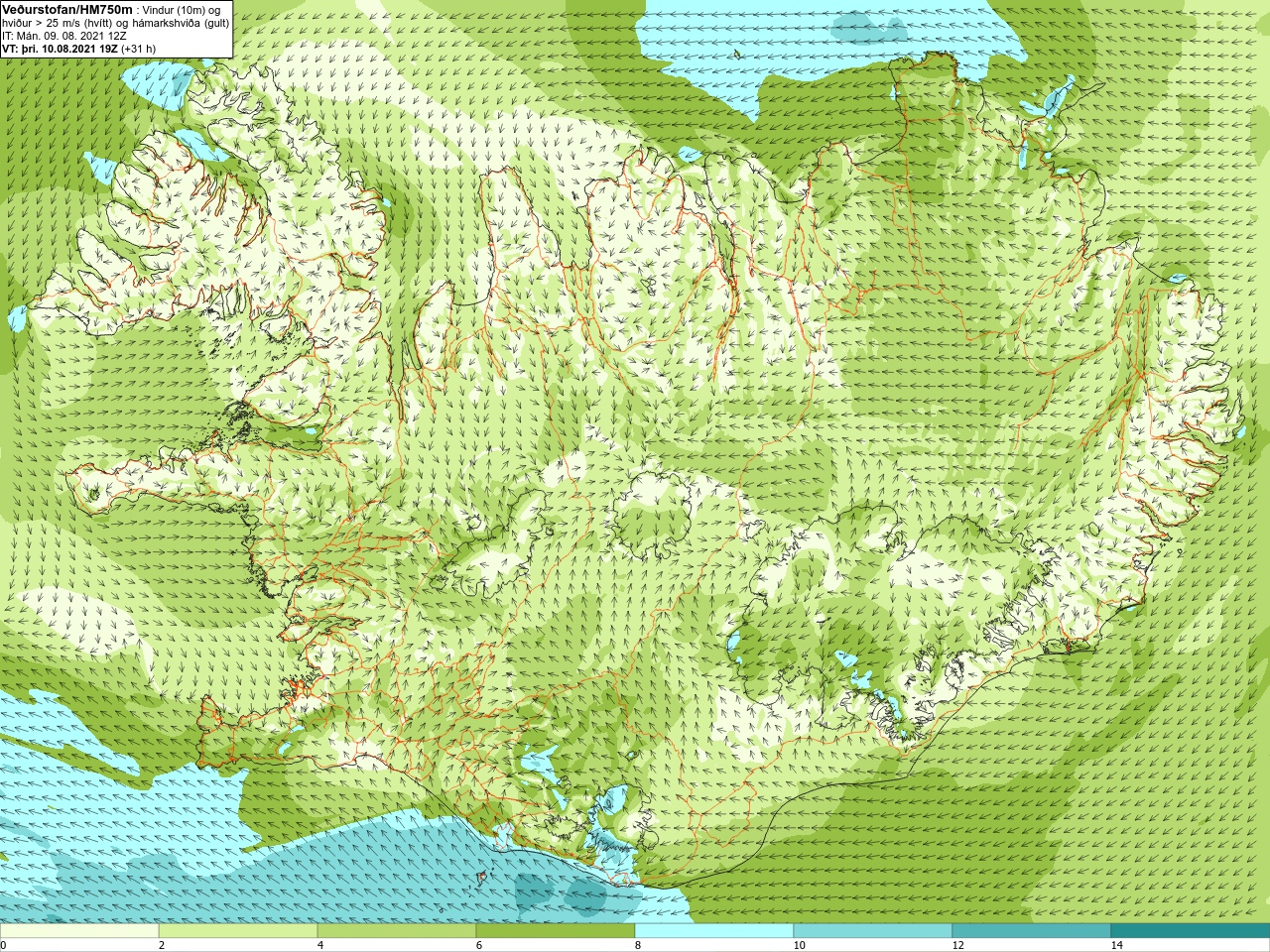
Task: Click the light cyan 8–10 legend swatch
Action: [714, 931]
